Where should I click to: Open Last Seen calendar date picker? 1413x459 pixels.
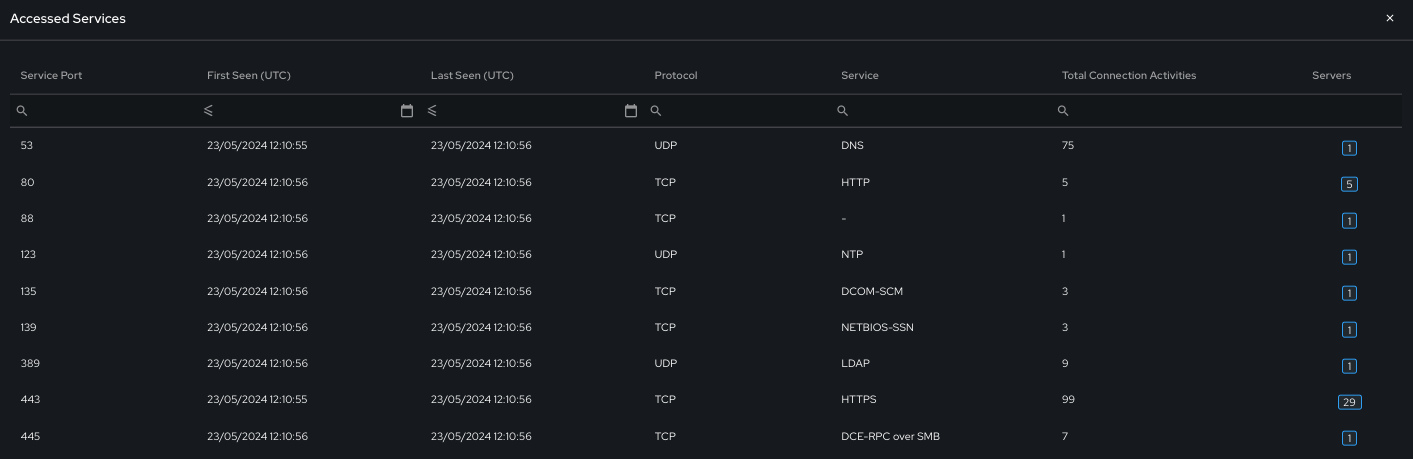(x=631, y=111)
